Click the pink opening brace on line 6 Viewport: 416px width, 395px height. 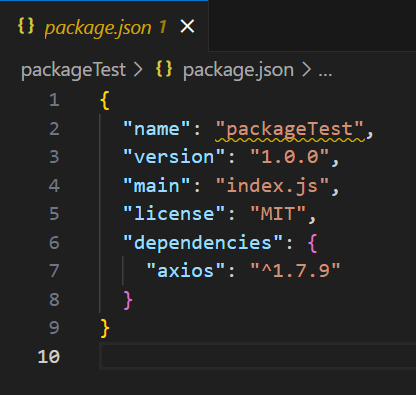click(x=312, y=243)
